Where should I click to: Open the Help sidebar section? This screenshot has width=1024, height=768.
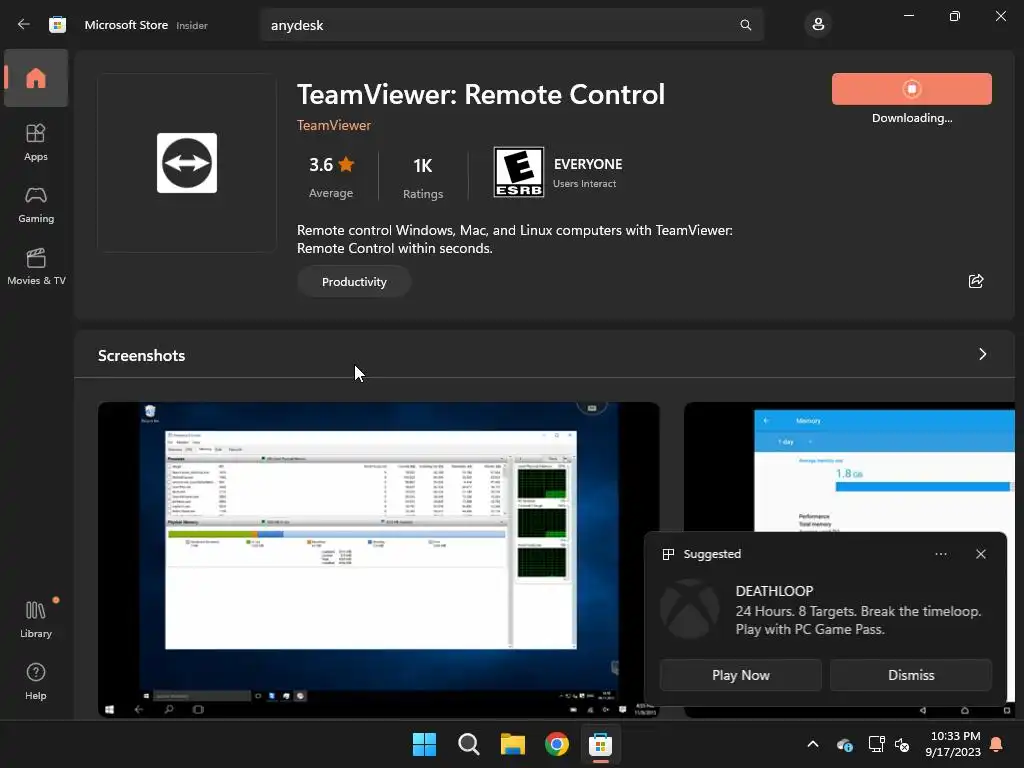(36, 681)
